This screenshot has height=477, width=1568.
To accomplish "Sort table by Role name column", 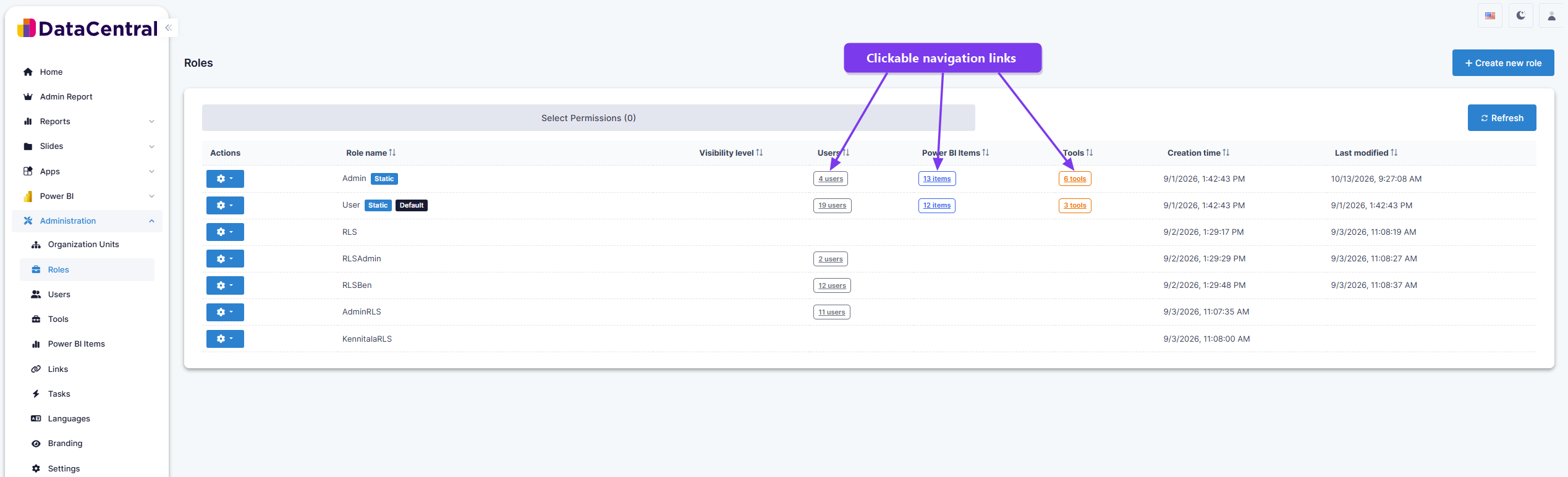I will pos(371,153).
